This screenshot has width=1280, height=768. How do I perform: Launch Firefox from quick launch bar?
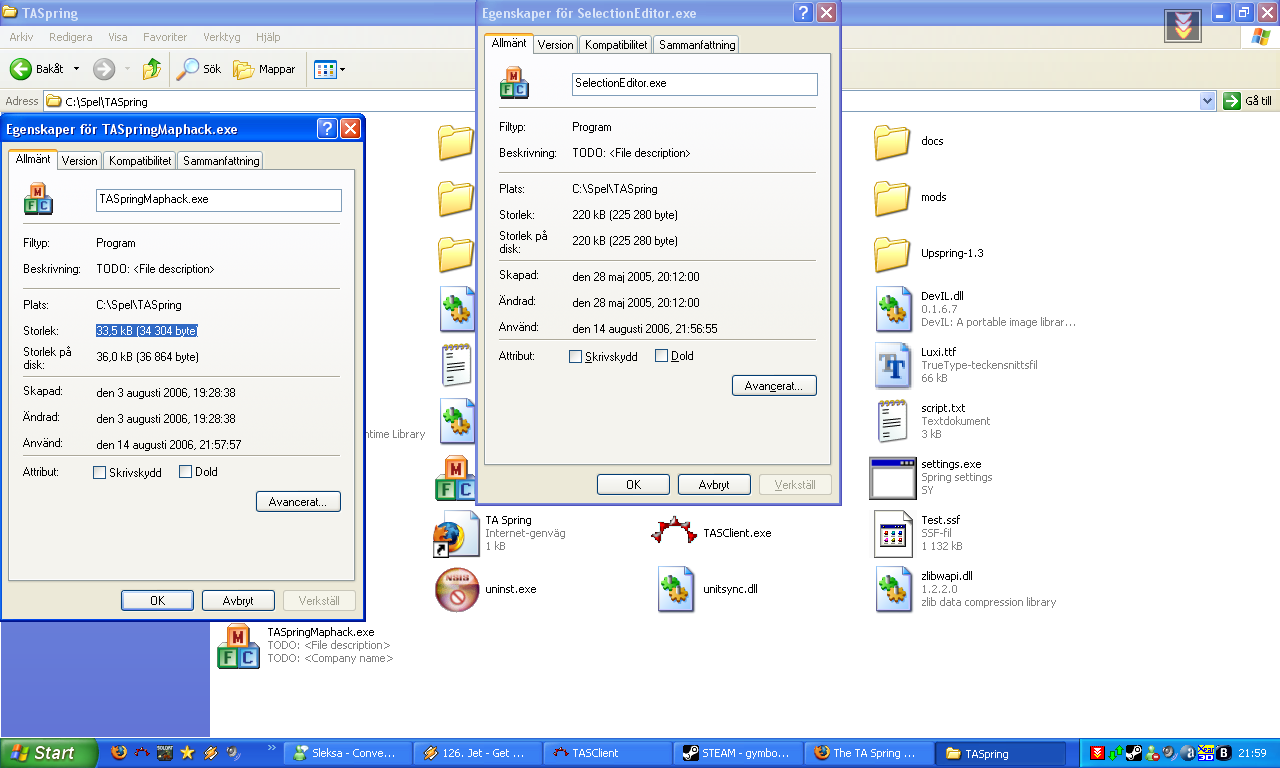119,753
